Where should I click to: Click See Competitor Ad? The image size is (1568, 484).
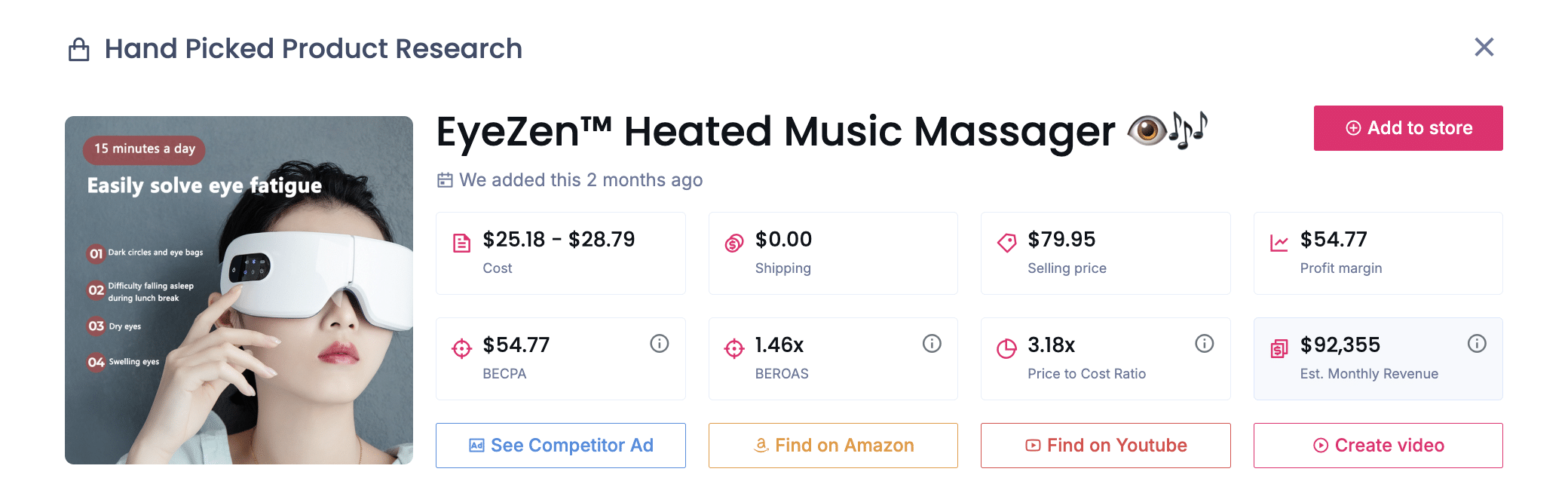pos(560,445)
